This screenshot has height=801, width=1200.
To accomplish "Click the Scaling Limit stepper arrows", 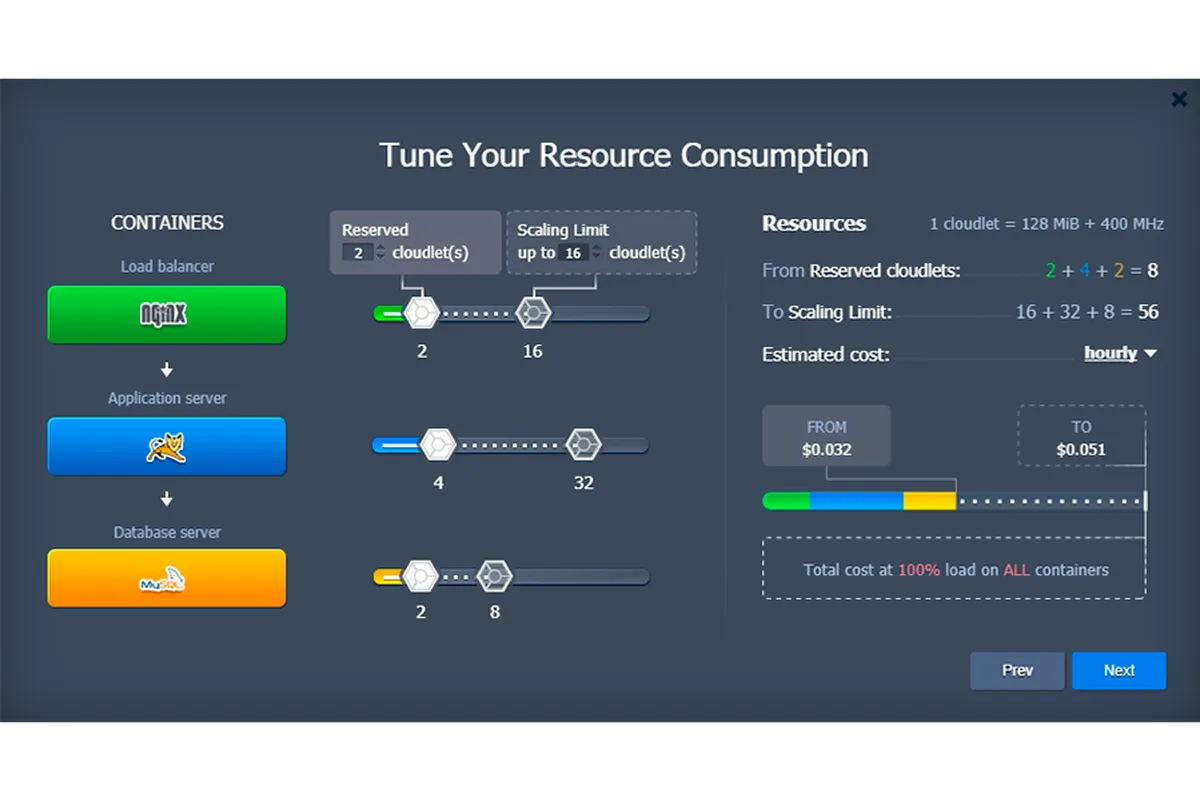I will (596, 253).
